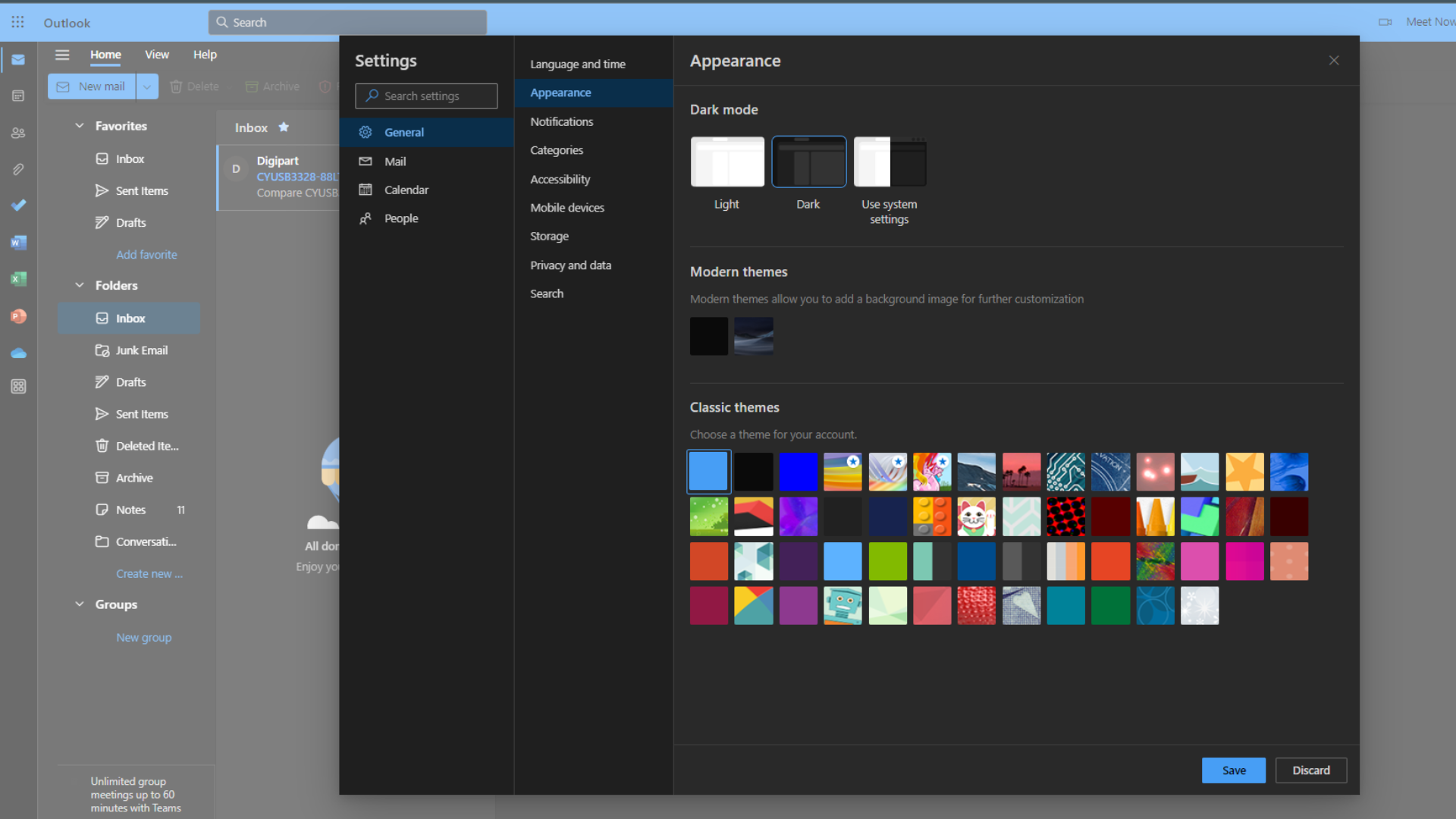The height and width of the screenshot is (819, 1456).
Task: Click the Inbox favorite star icon
Action: tap(284, 127)
